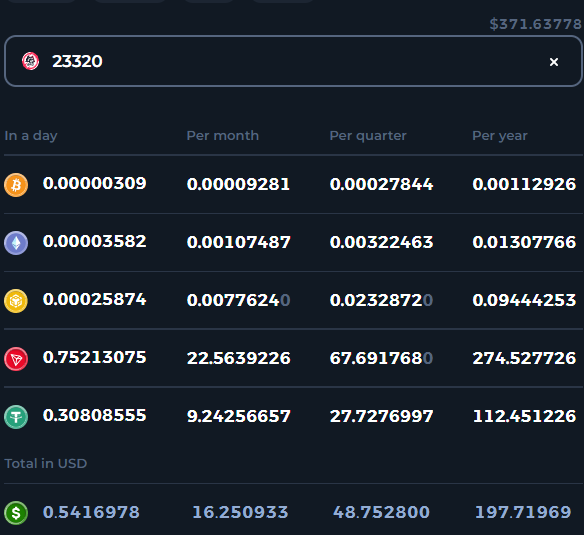This screenshot has height=535, width=584.
Task: Click the Total in USD label
Action: pos(45,463)
